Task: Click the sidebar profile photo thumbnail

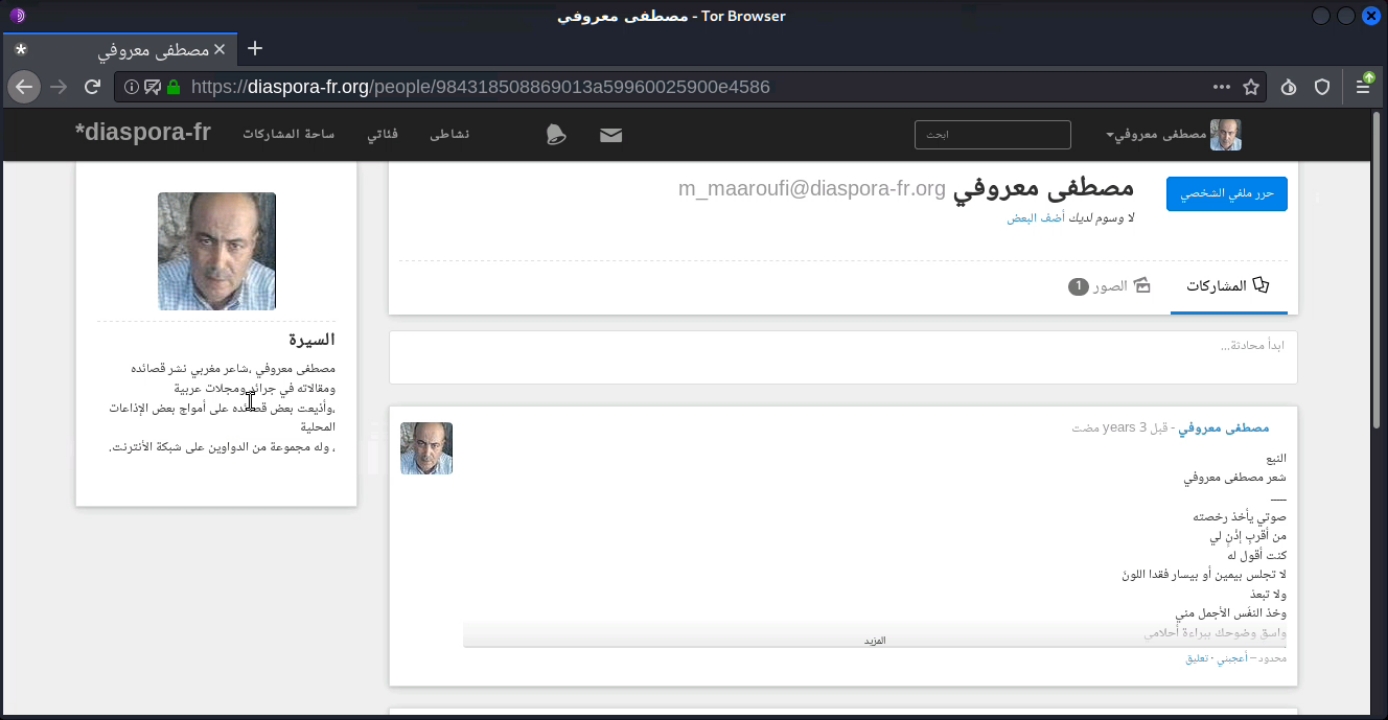Action: coord(217,251)
